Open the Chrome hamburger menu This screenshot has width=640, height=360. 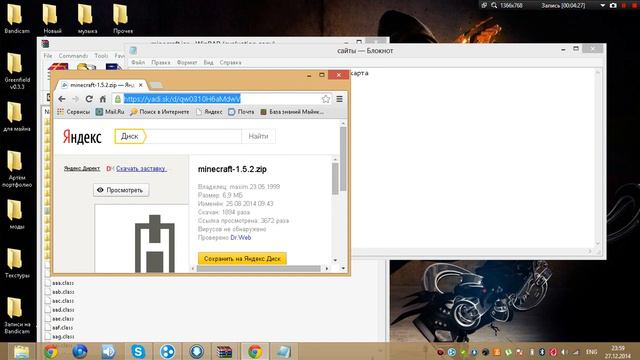(x=340, y=99)
